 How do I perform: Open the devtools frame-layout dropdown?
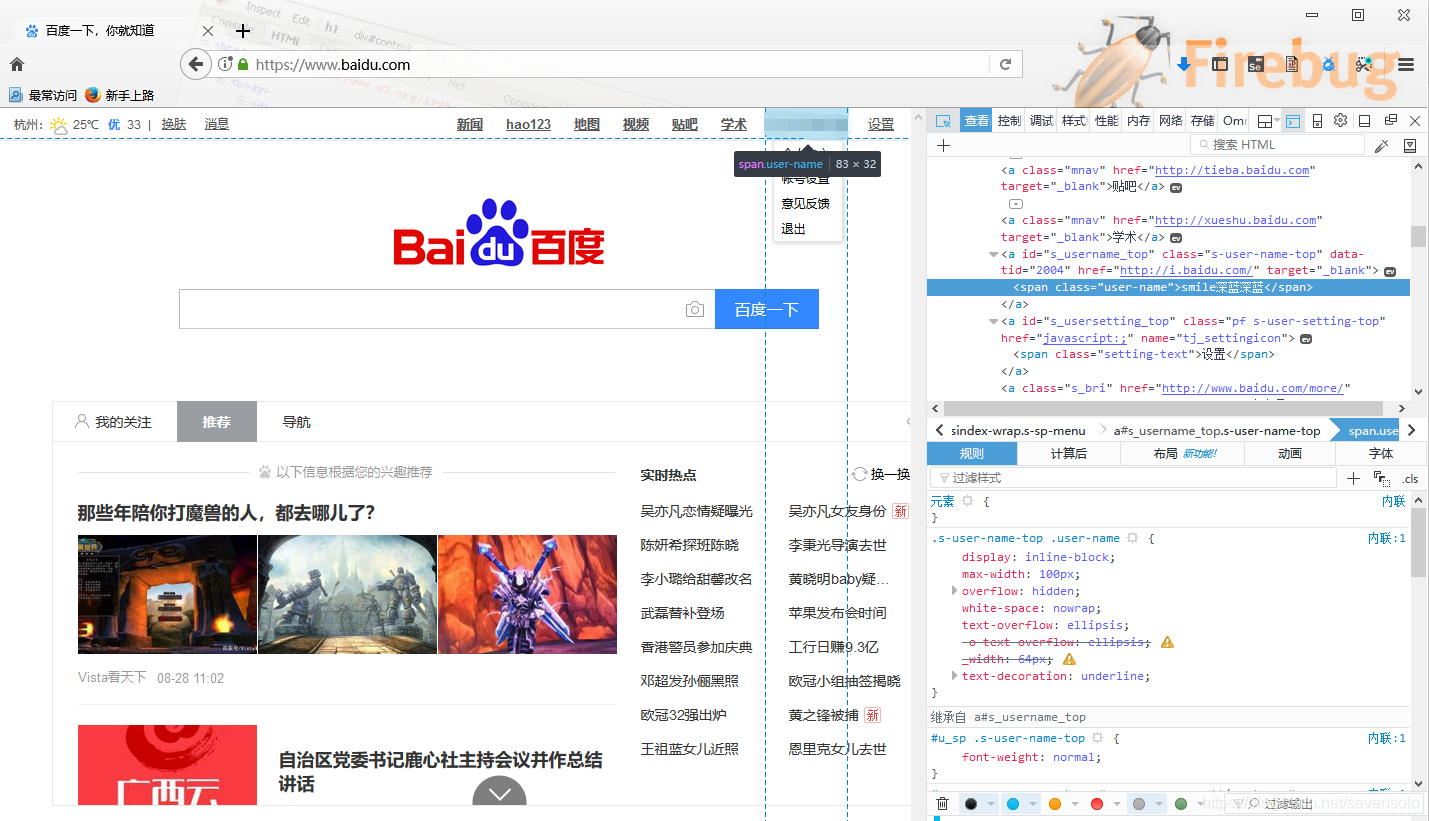[1268, 121]
